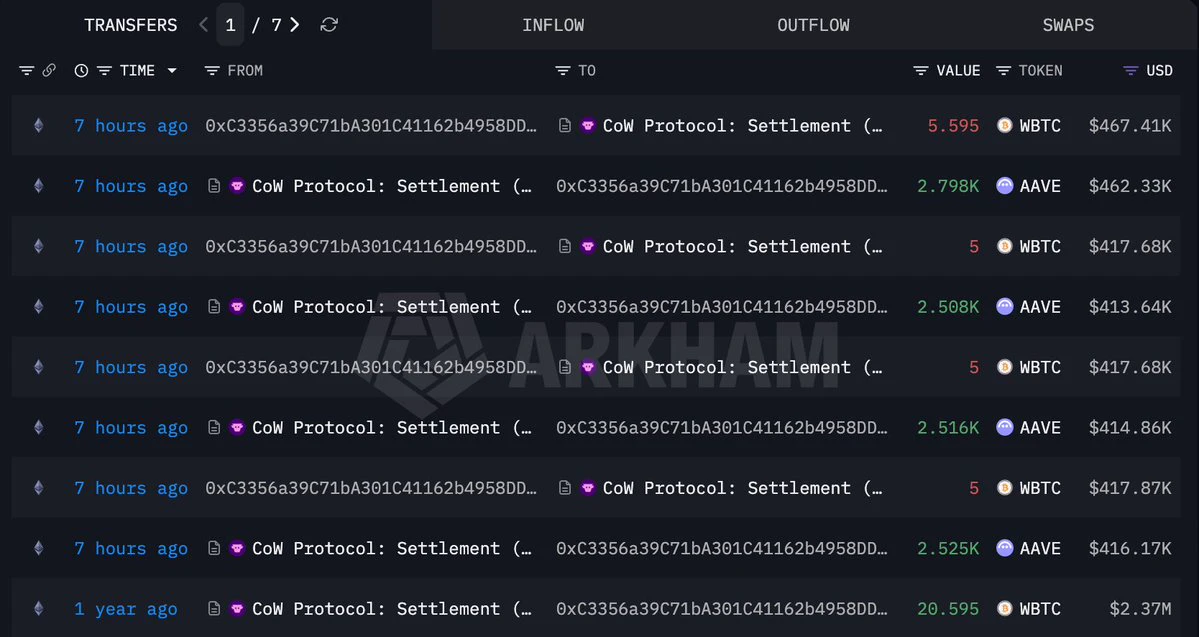Open the '1 year ago' transaction link

click(125, 609)
